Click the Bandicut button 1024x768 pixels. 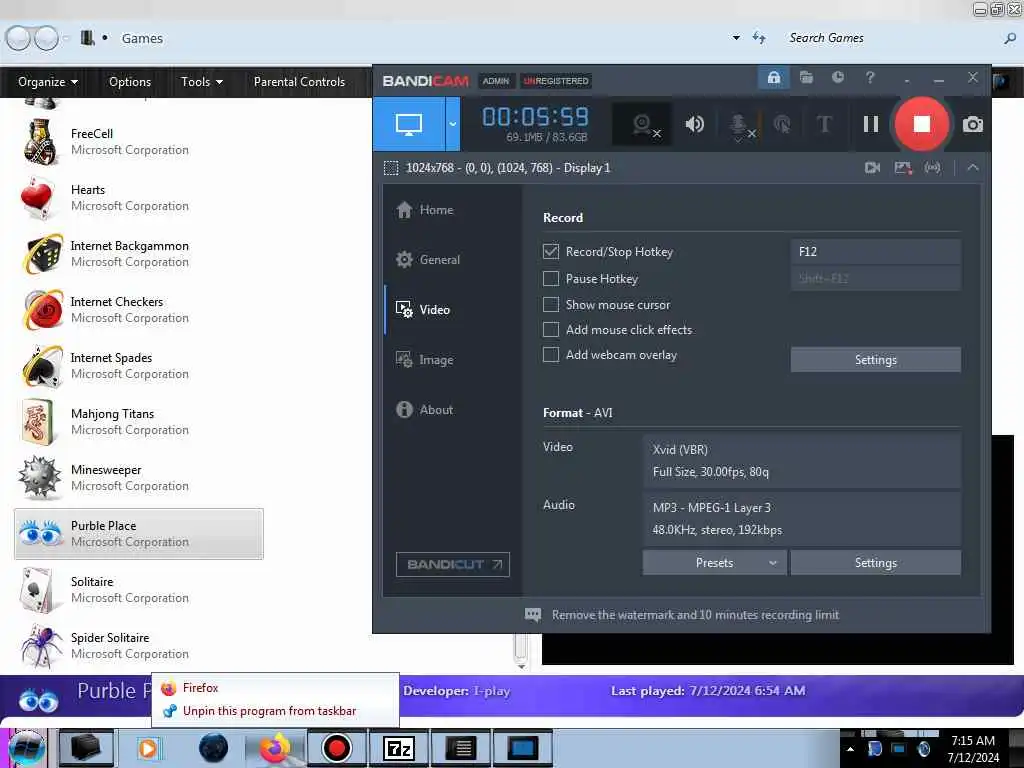tap(453, 564)
